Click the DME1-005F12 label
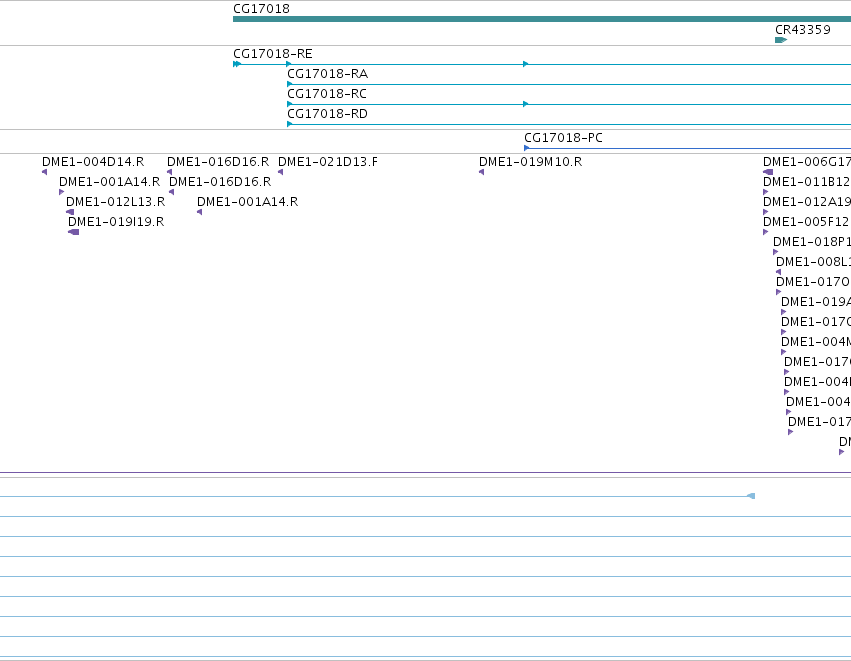 pyautogui.click(x=806, y=222)
